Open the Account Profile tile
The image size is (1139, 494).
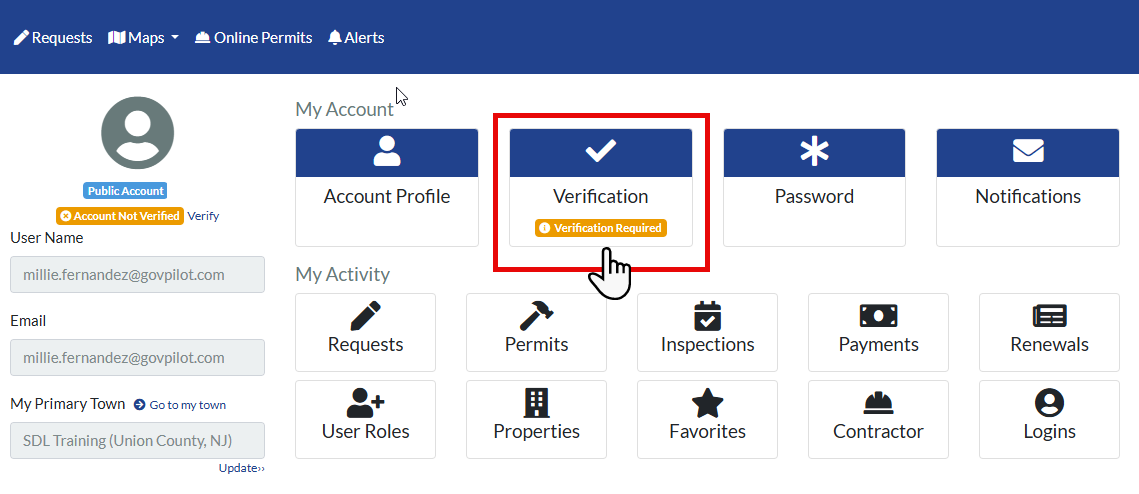tap(386, 187)
